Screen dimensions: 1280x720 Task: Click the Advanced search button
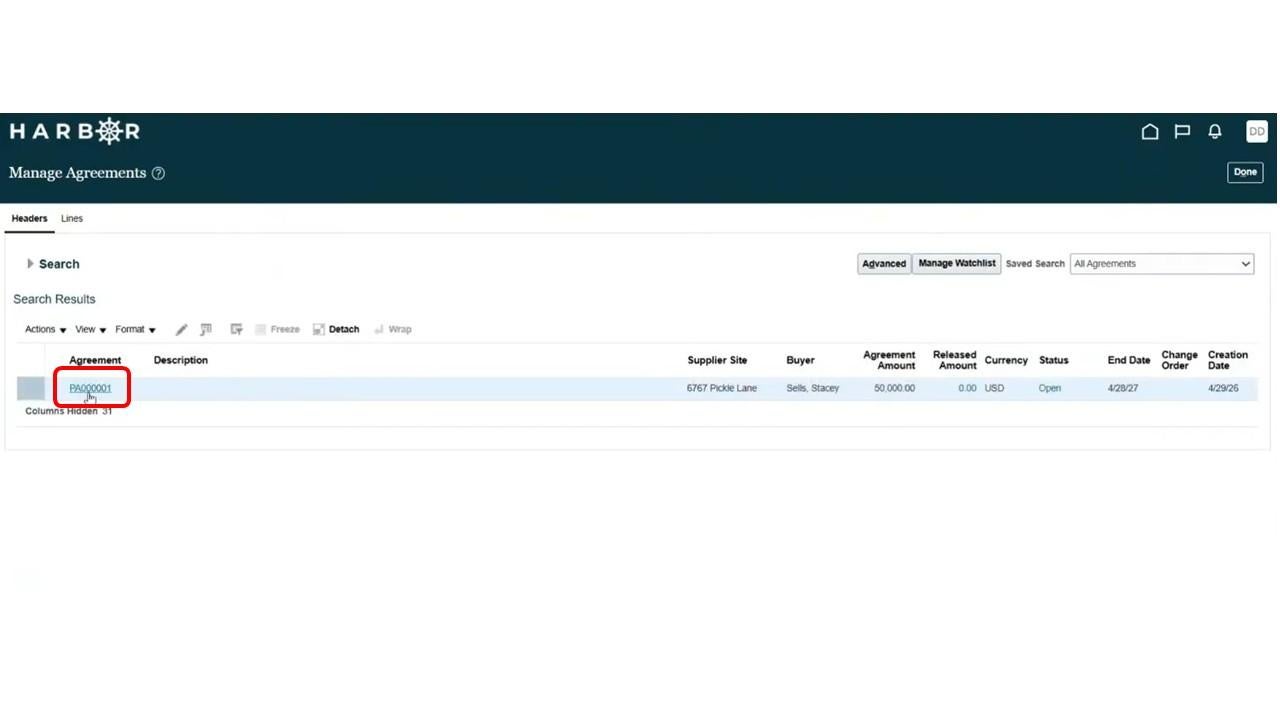tap(884, 264)
